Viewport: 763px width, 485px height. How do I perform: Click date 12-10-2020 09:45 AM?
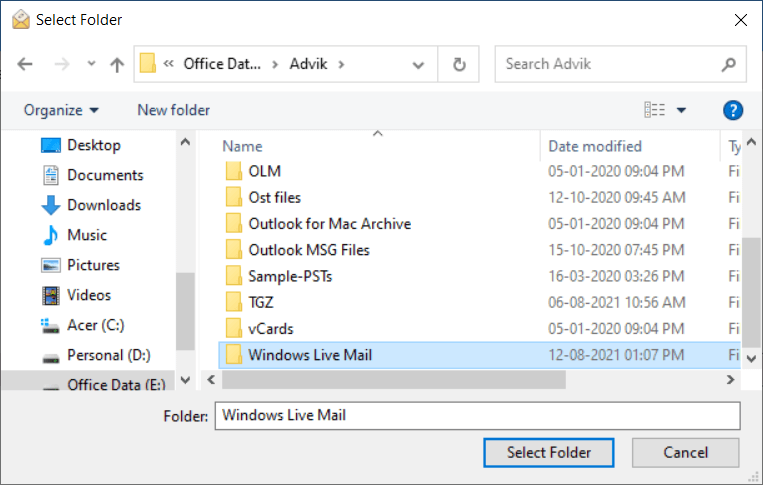point(617,198)
